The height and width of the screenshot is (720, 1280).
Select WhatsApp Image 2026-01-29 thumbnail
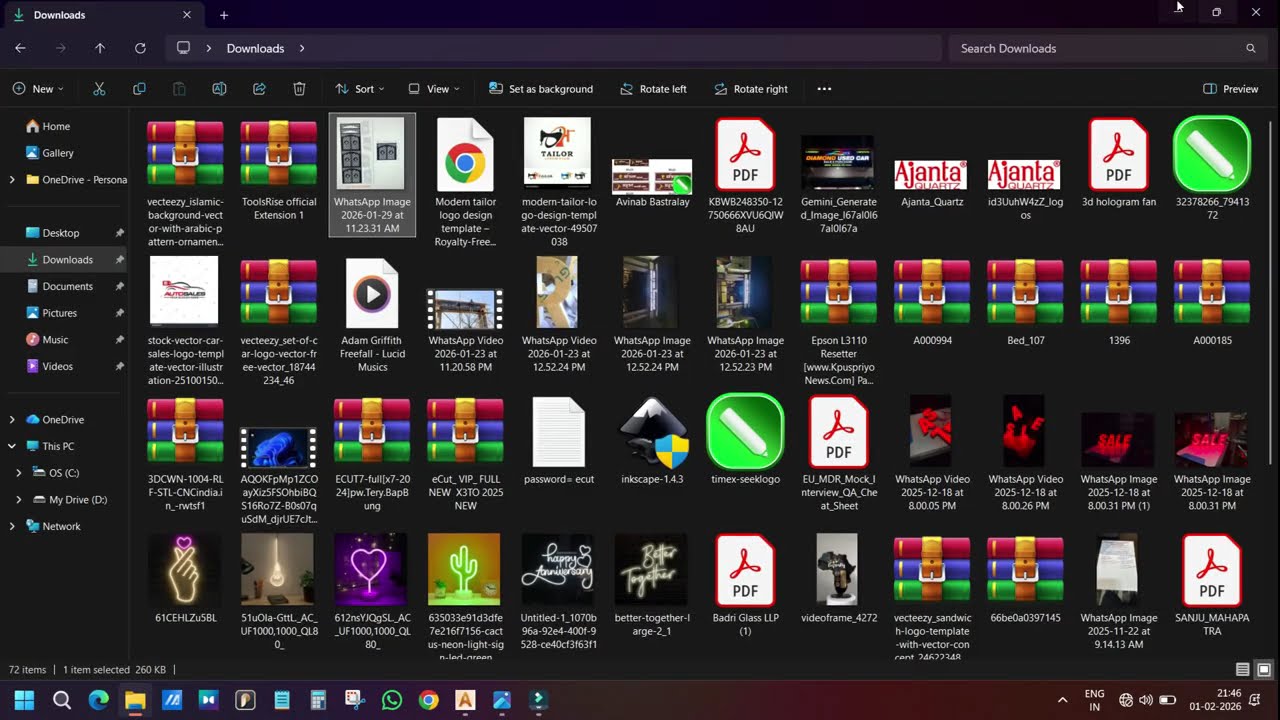click(x=372, y=174)
